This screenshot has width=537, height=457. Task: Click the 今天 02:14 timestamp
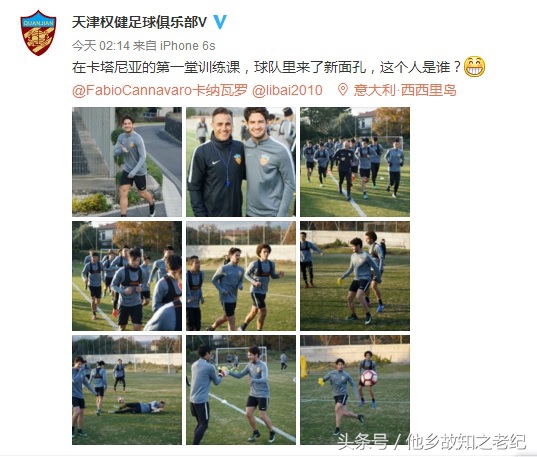(101, 46)
